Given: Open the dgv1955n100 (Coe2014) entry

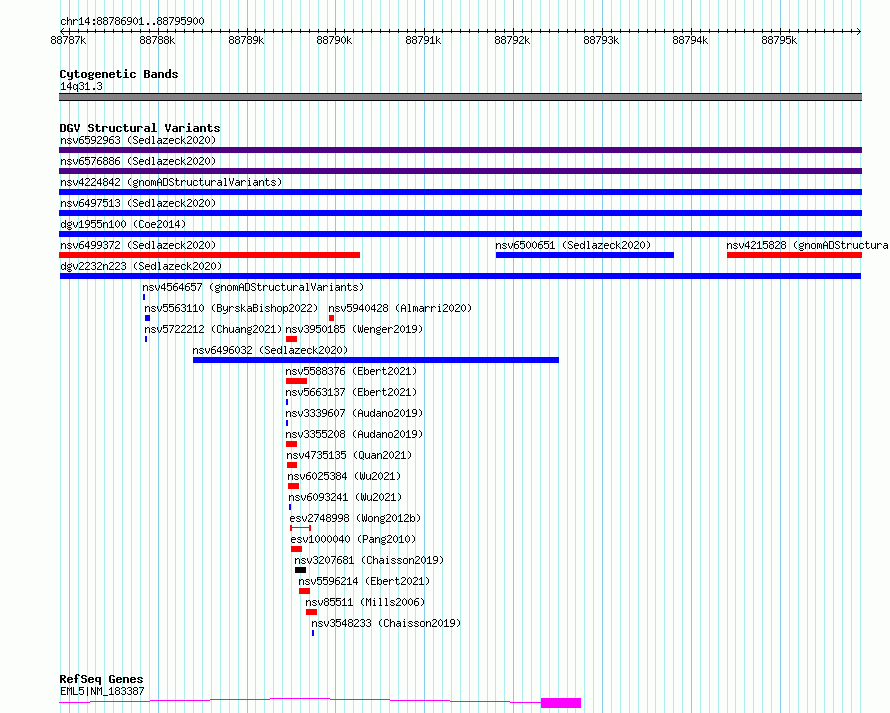Looking at the screenshot, I should tap(123, 224).
